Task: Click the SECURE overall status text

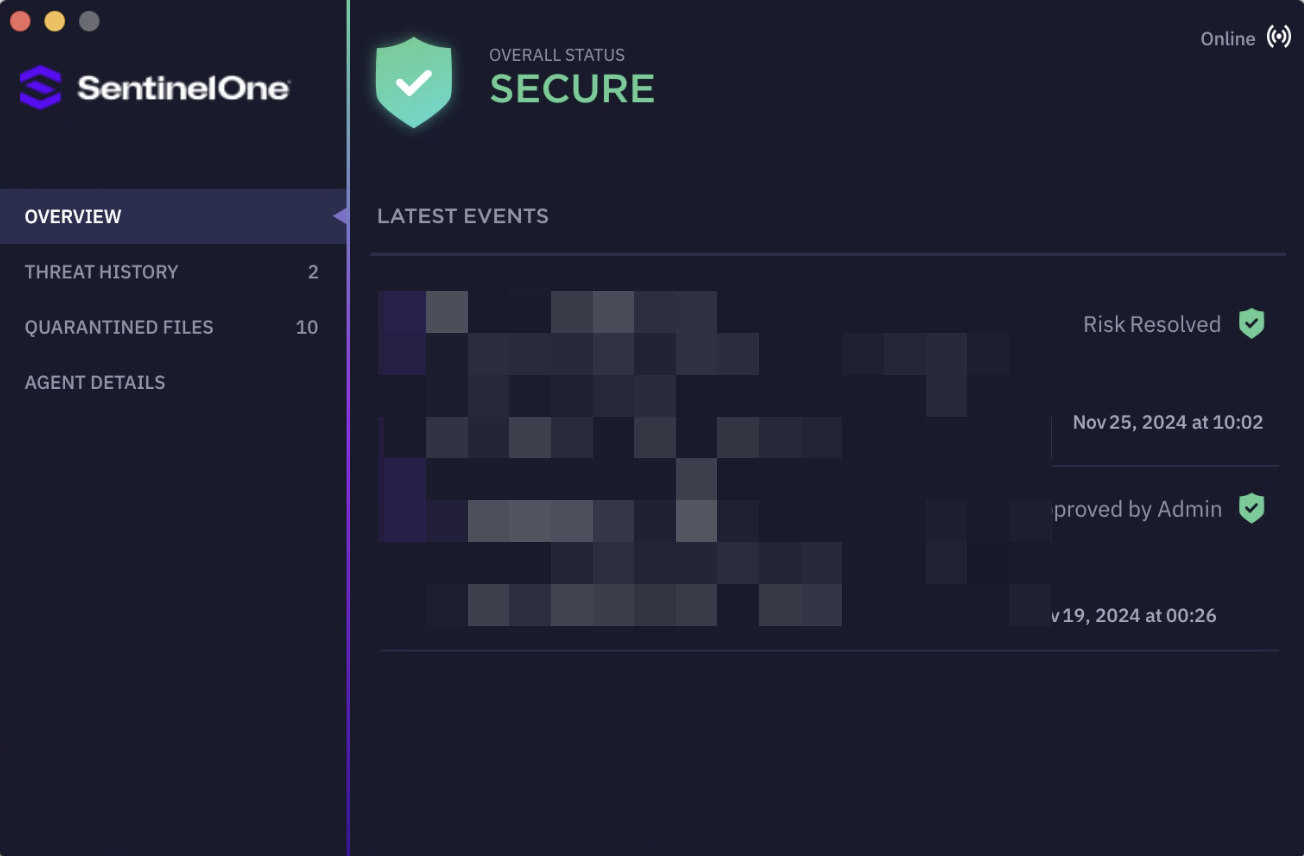Action: click(x=572, y=89)
